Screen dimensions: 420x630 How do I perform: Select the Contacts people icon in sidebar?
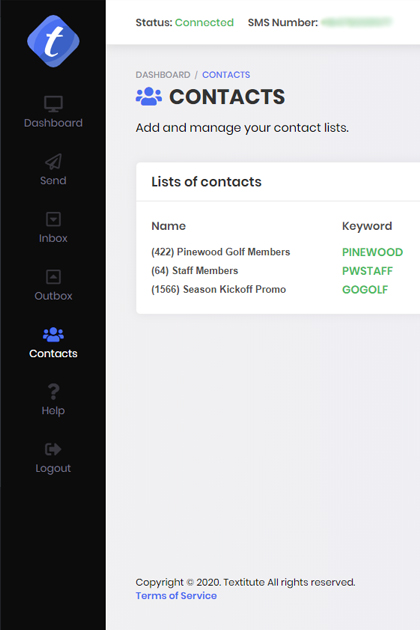pyautogui.click(x=53, y=334)
